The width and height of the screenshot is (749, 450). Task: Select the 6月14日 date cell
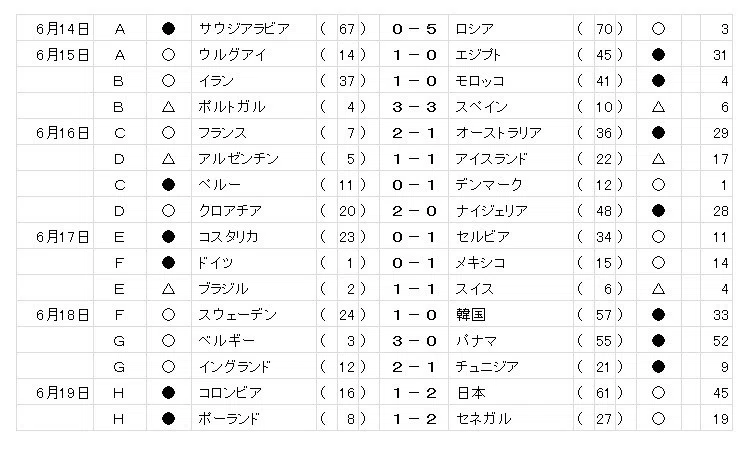(x=55, y=28)
